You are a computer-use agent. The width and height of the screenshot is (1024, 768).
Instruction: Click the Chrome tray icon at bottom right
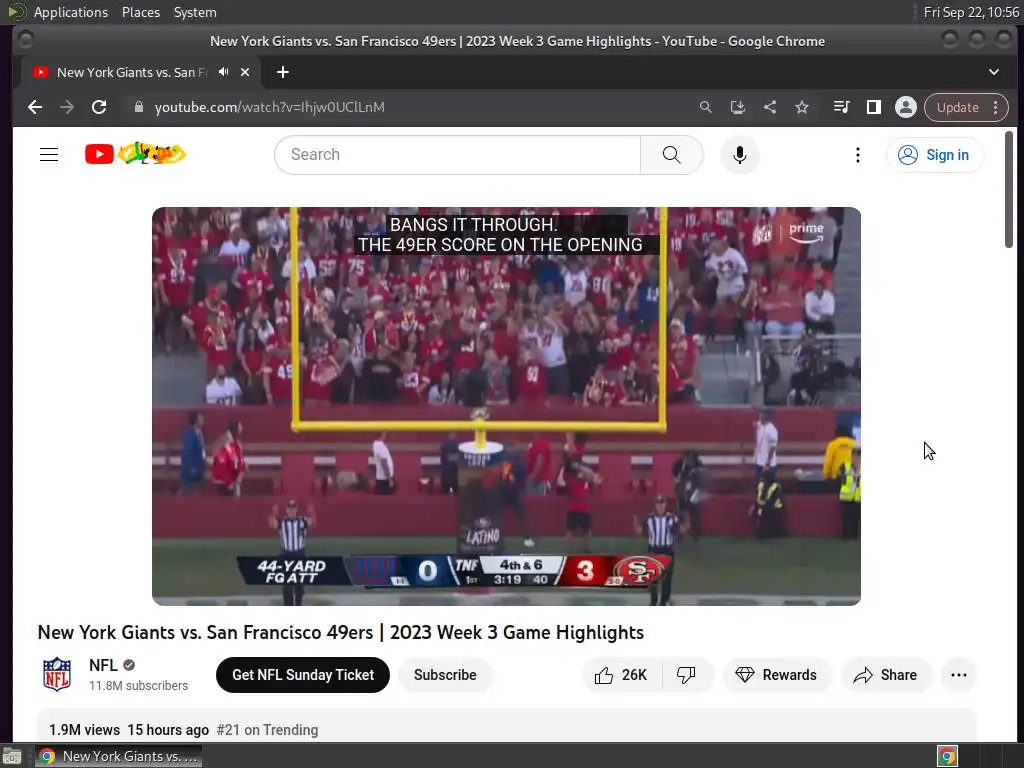coord(947,756)
